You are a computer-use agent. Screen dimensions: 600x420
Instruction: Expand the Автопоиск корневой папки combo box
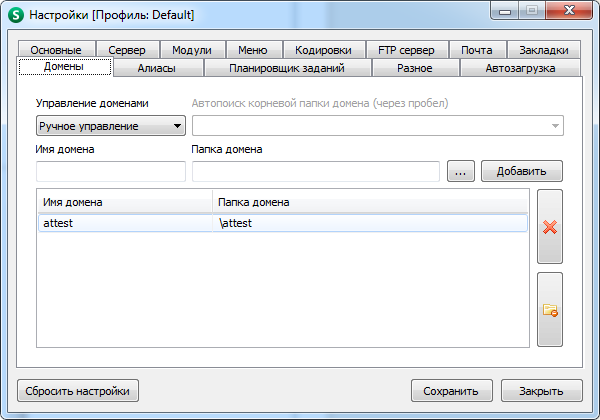553,126
